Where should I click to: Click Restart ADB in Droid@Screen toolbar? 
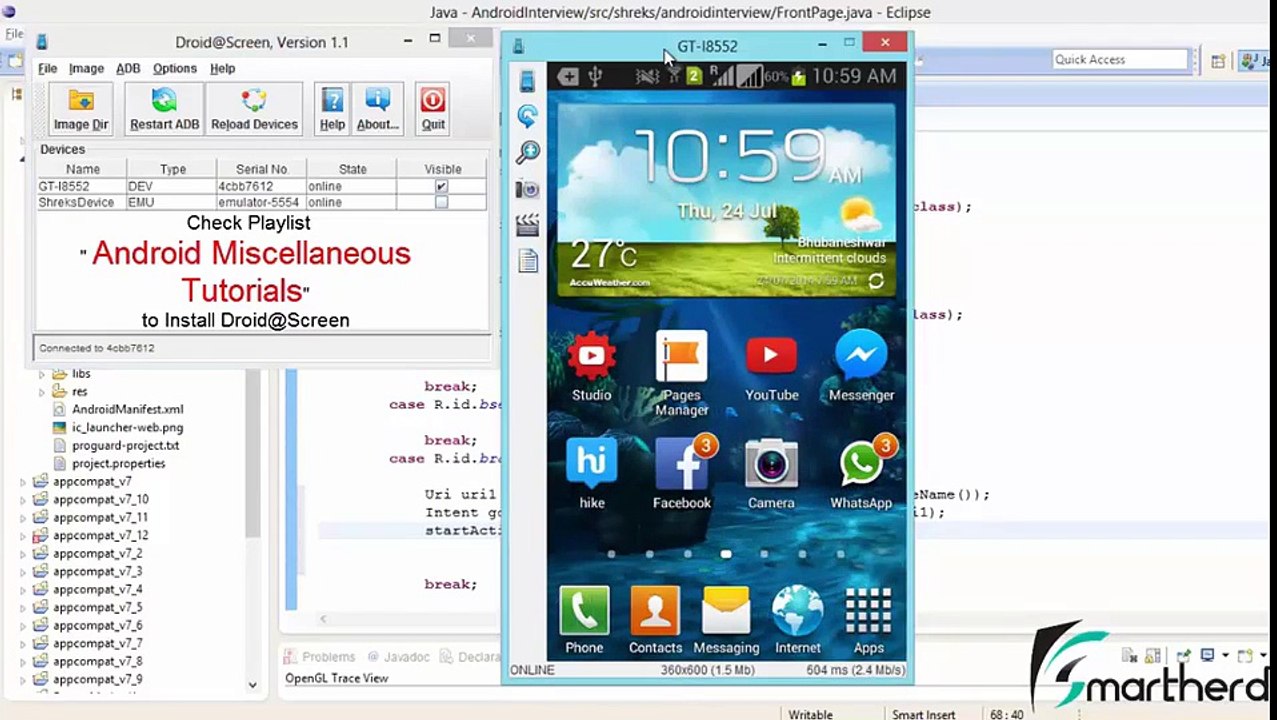pyautogui.click(x=164, y=109)
